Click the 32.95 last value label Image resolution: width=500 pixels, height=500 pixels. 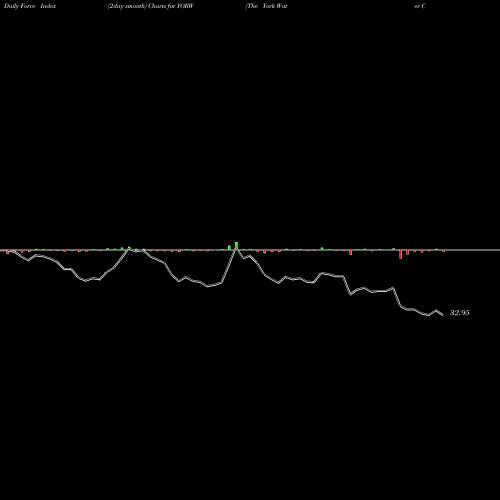coord(460,313)
